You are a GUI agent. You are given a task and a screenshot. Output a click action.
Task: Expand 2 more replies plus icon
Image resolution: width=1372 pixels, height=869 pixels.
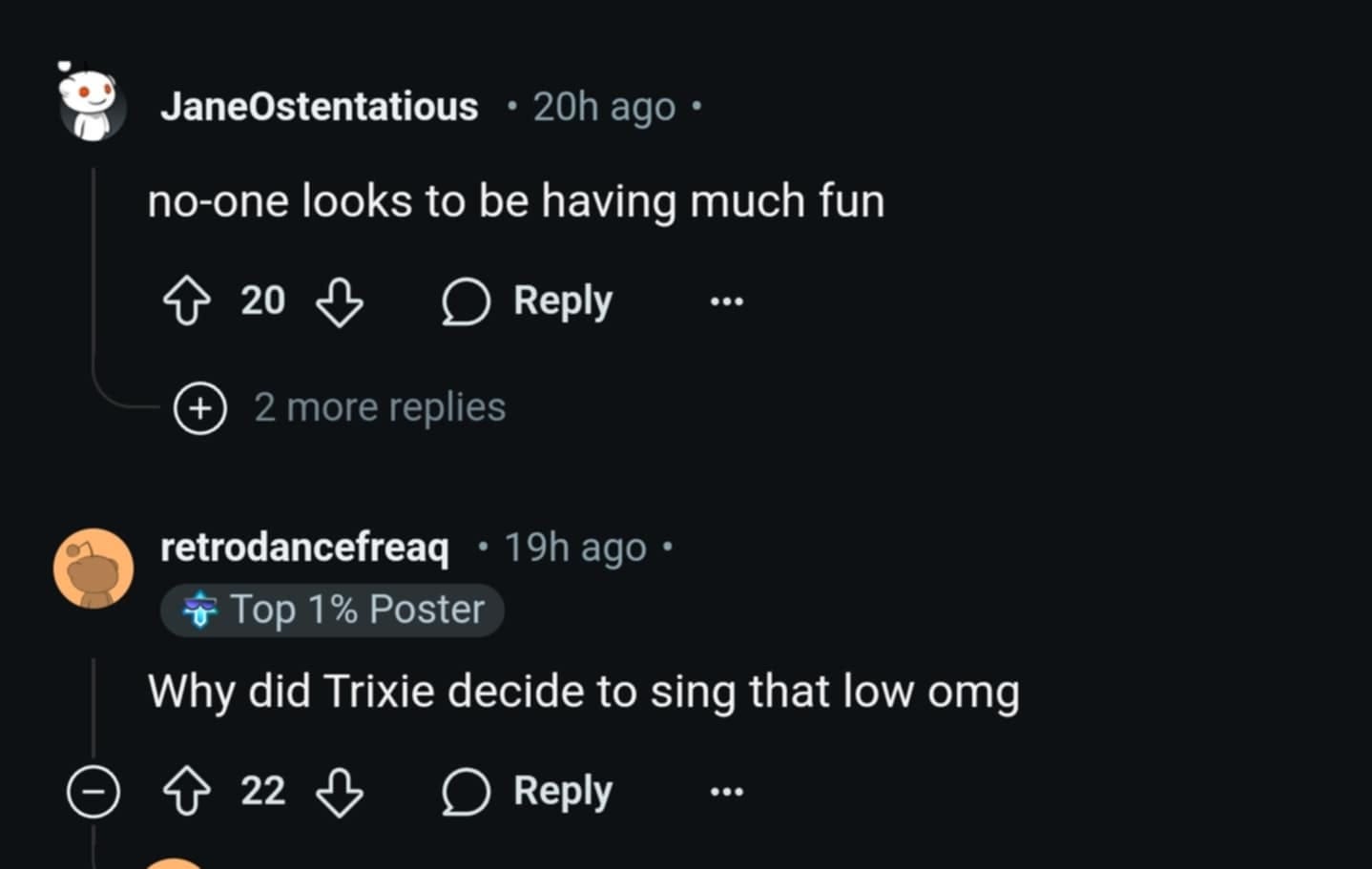[x=199, y=408]
